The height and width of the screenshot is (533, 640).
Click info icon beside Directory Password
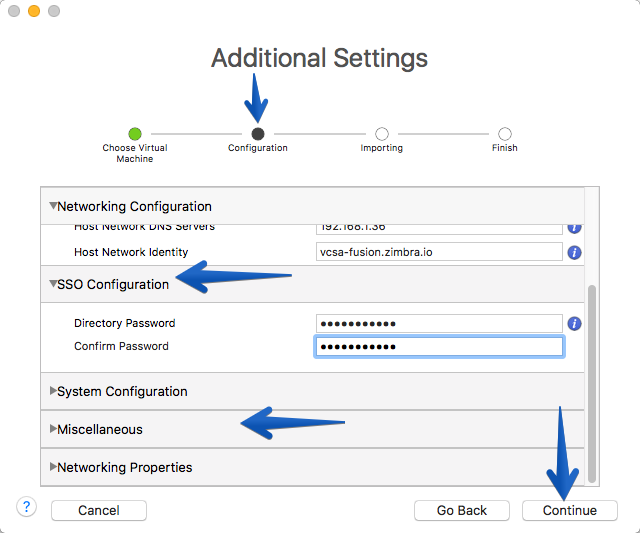574,324
